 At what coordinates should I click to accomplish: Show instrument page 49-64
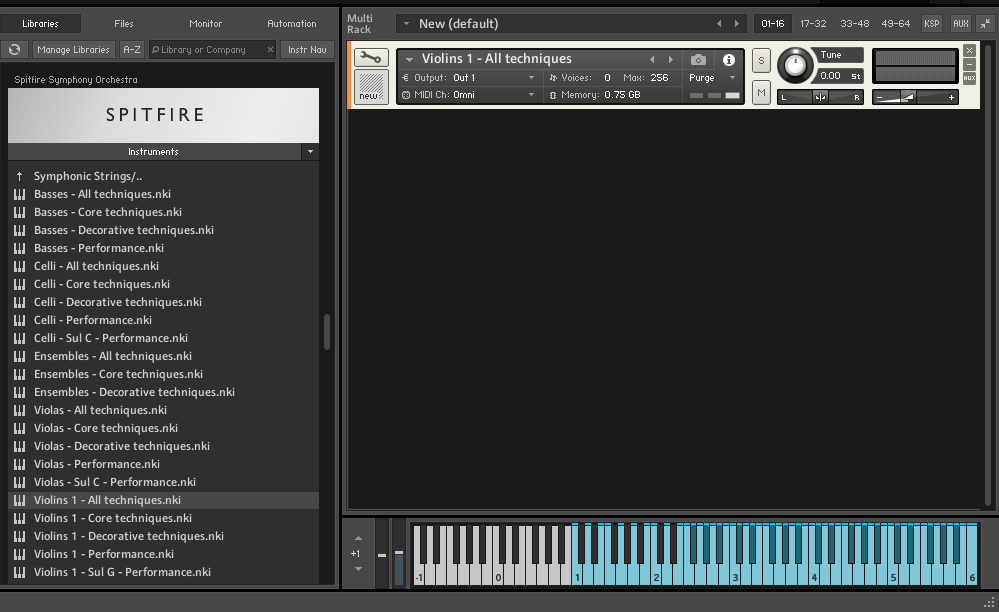(x=895, y=24)
